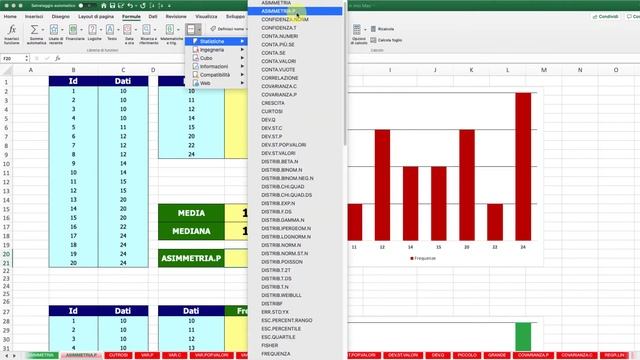Screen dimensions: 640x360
Task: Expand the Opzioni di calcolo dropdown arrow
Action: (365, 29)
